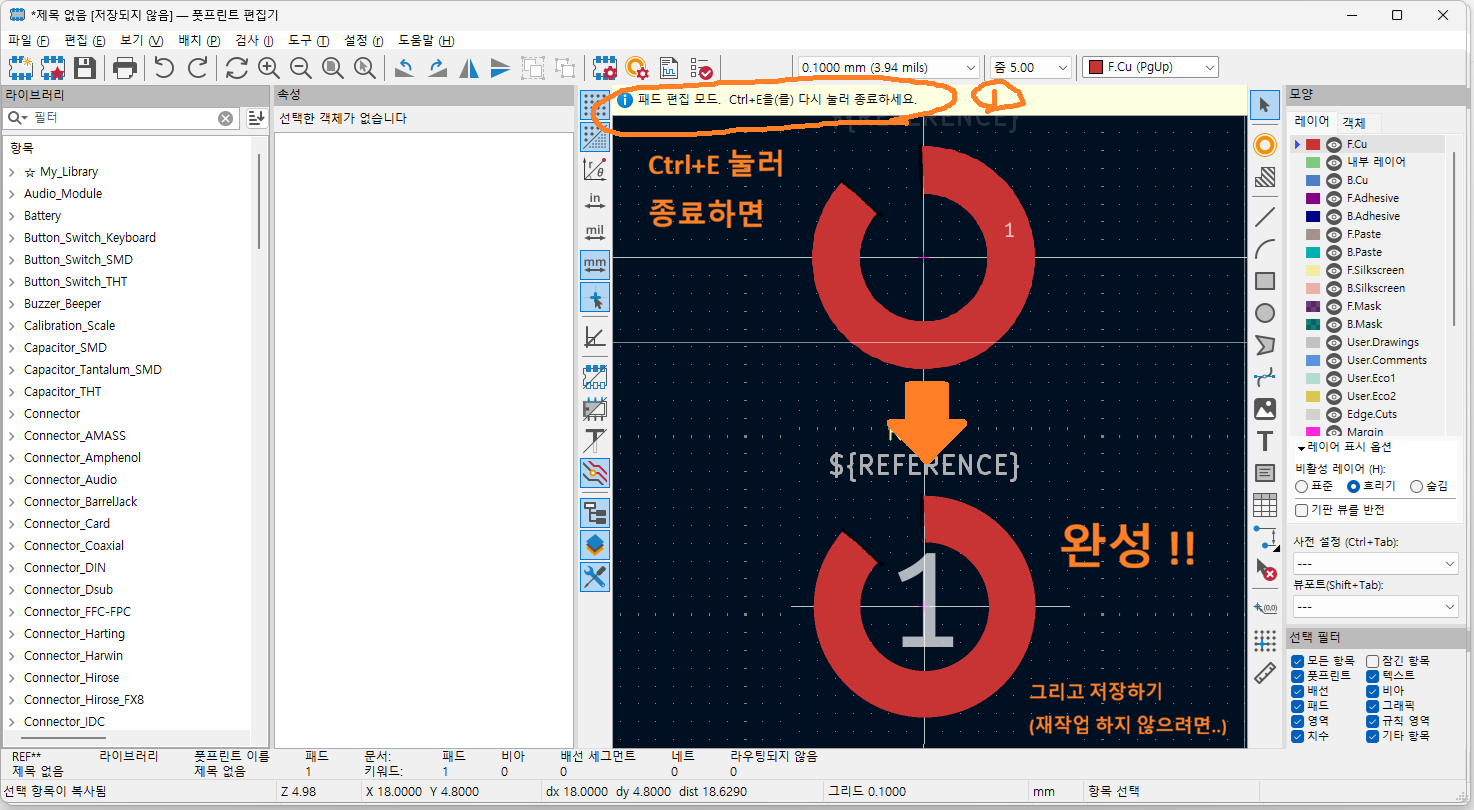
Task: Open the 편집 menu
Action: 84,41
